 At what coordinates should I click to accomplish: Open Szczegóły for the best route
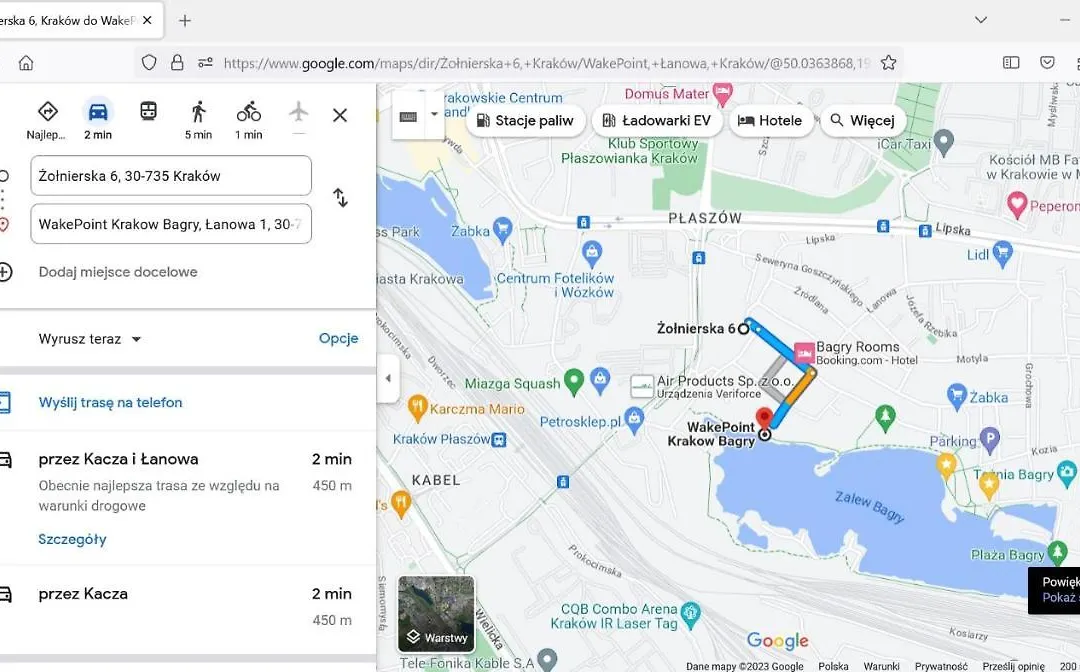pyautogui.click(x=72, y=539)
